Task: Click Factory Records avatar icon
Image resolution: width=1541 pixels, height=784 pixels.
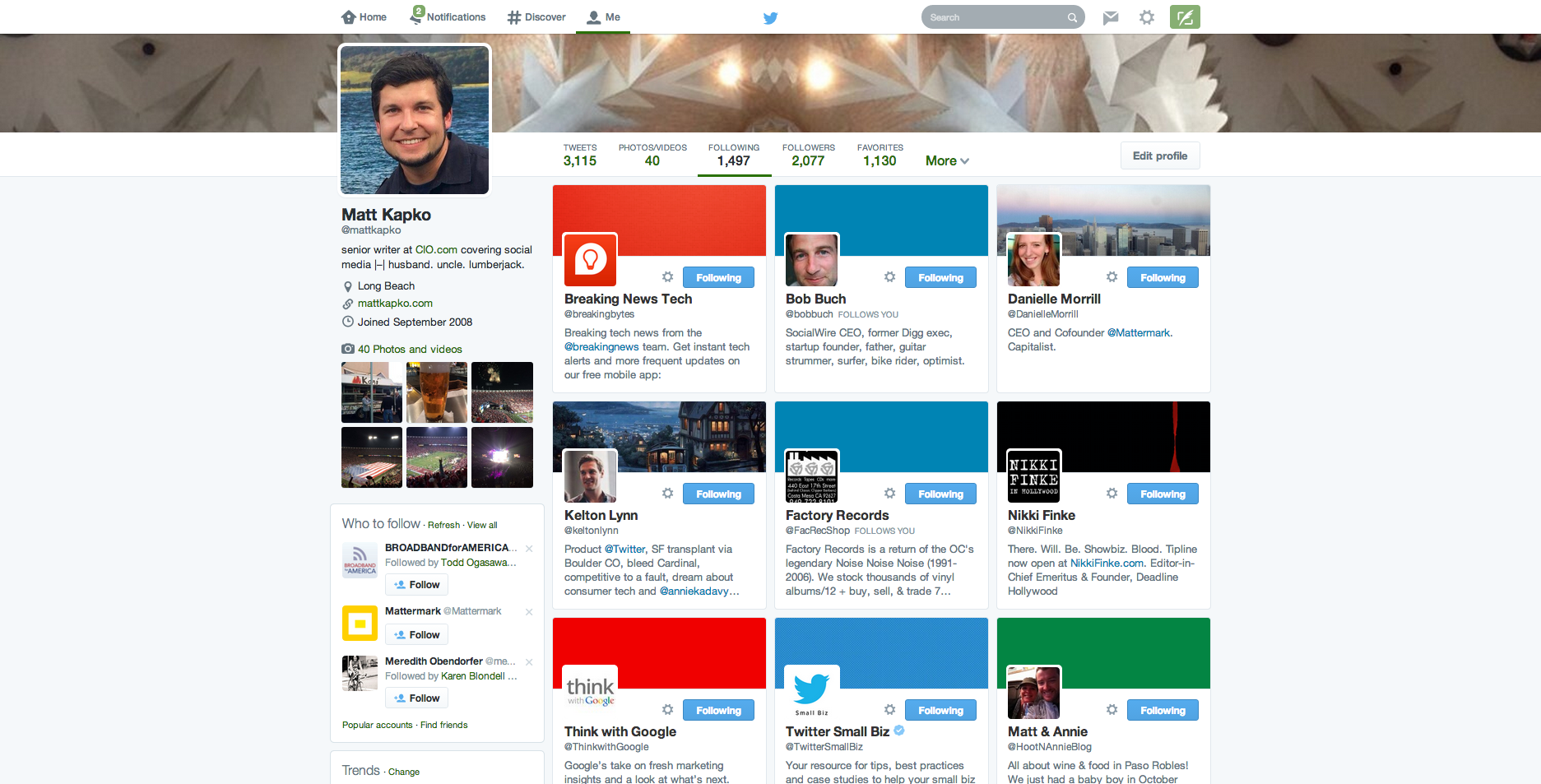Action: coord(811,476)
